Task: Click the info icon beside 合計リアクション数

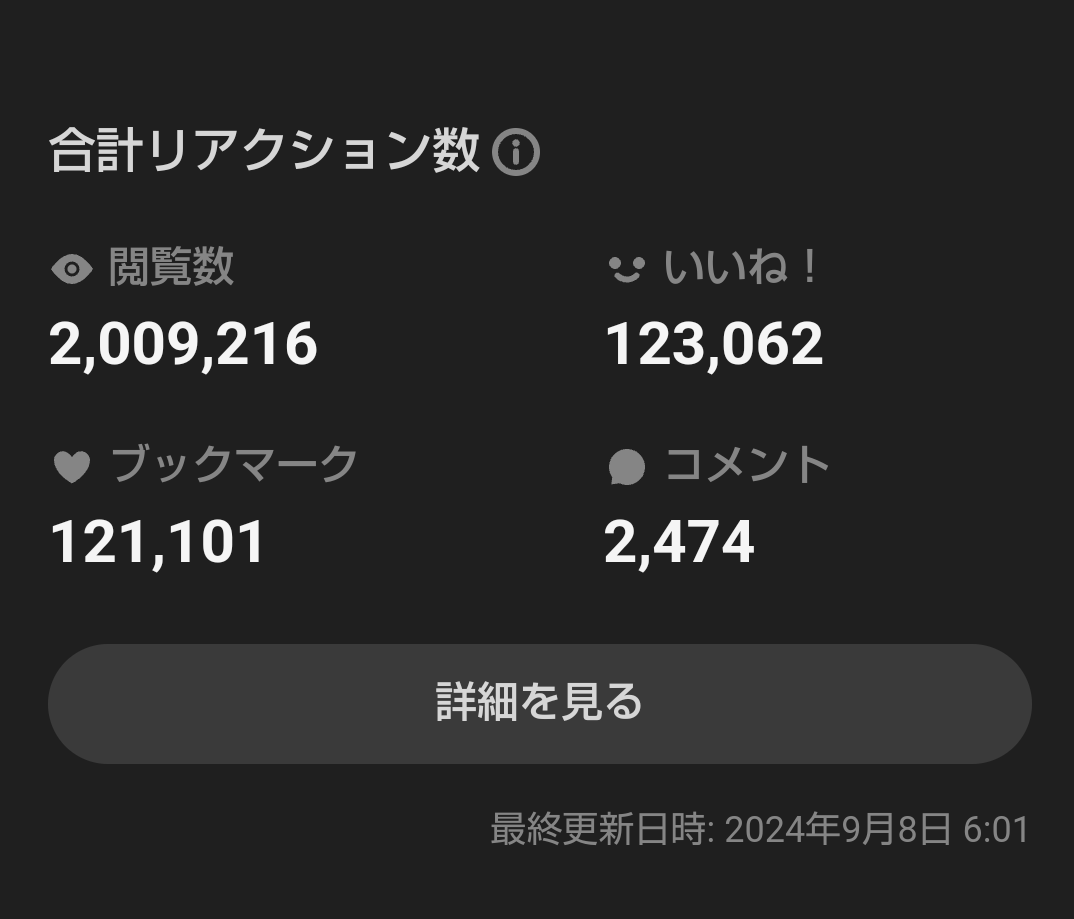Action: coord(516,153)
